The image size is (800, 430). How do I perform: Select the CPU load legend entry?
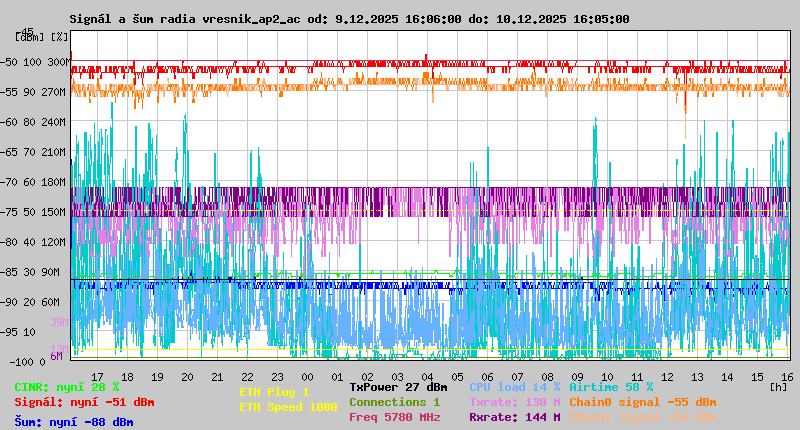[x=514, y=387]
